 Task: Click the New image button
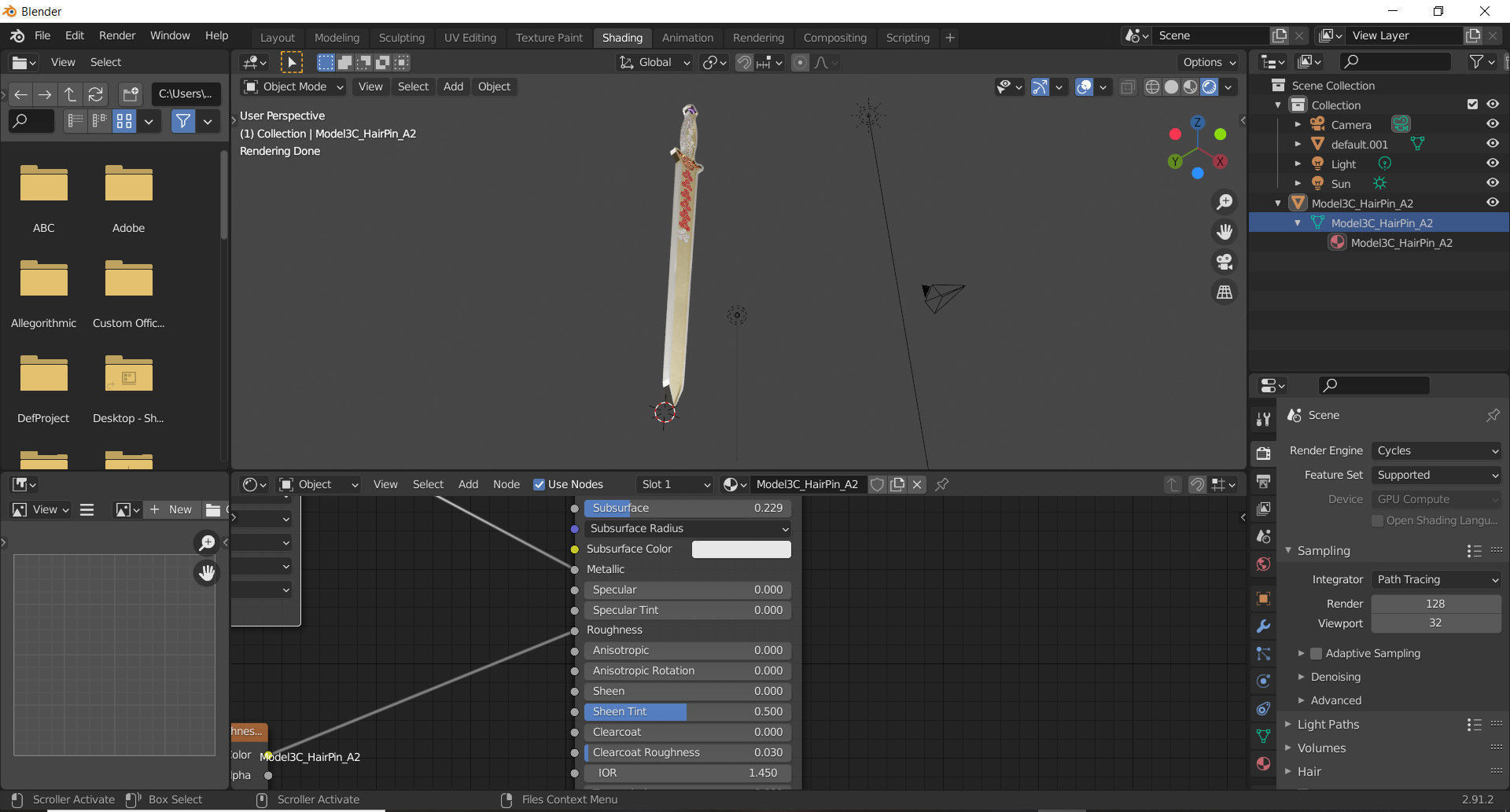171,509
